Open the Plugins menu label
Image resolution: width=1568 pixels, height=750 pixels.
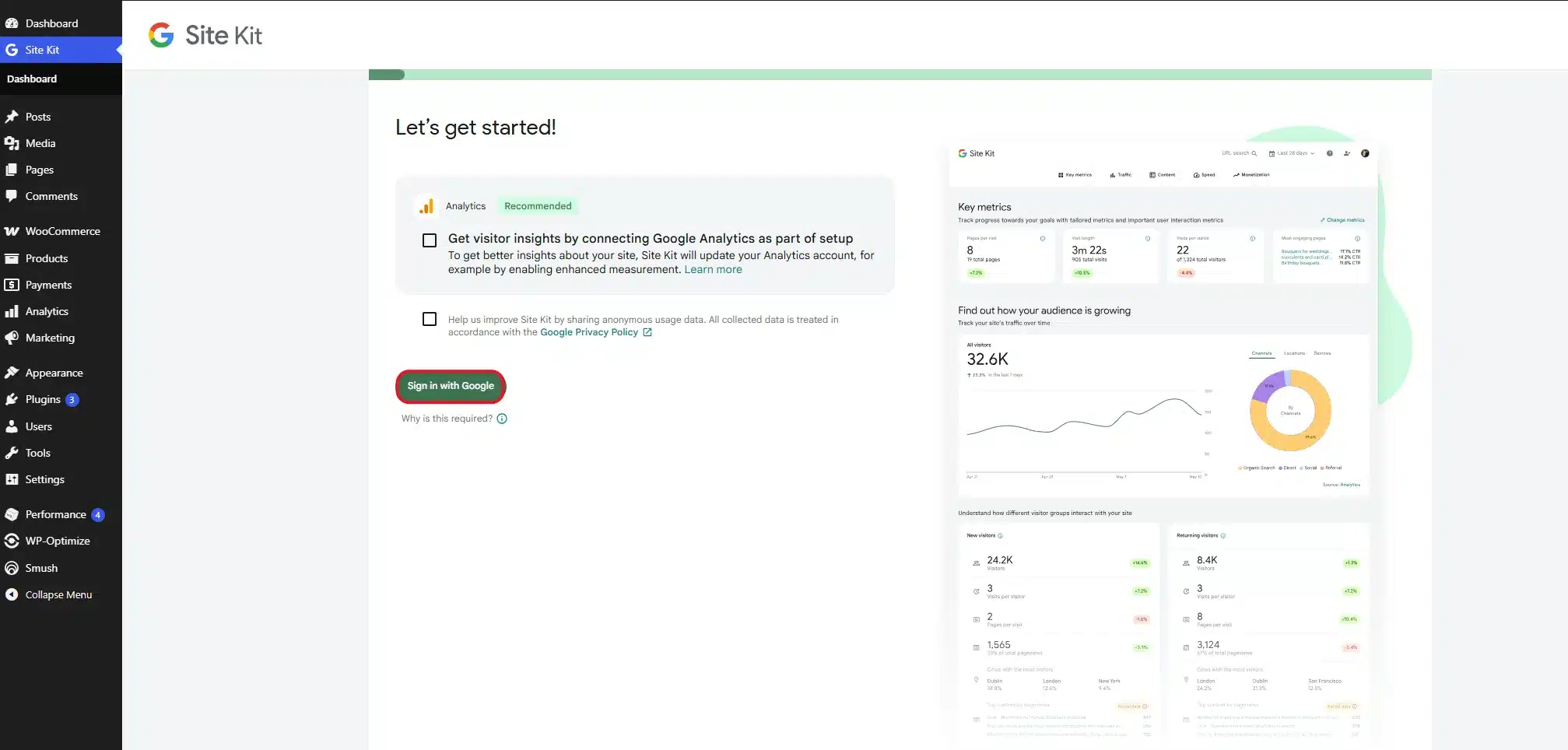[x=43, y=399]
